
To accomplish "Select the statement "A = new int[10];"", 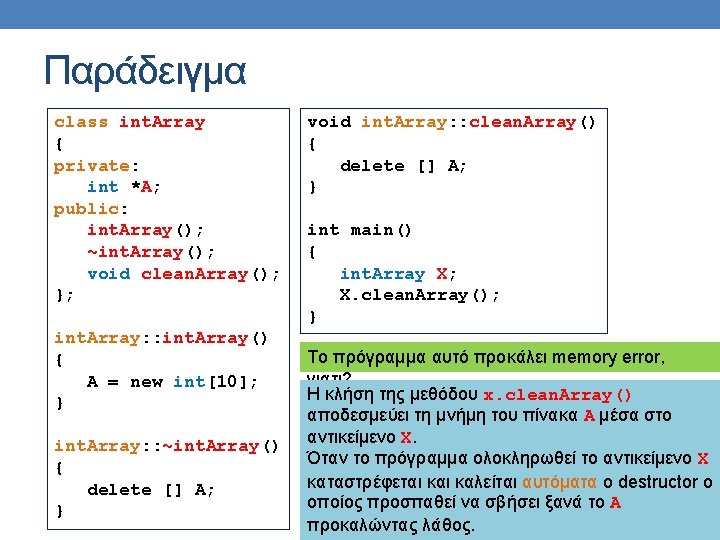I will tap(172, 382).
